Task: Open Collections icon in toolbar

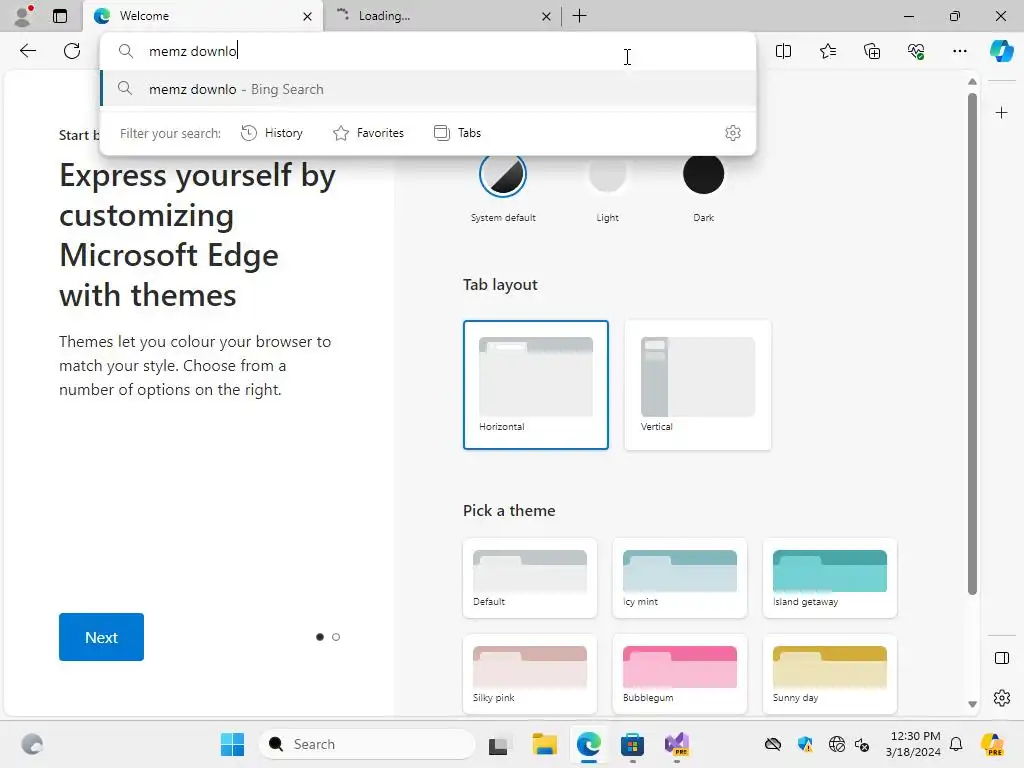Action: click(x=872, y=51)
